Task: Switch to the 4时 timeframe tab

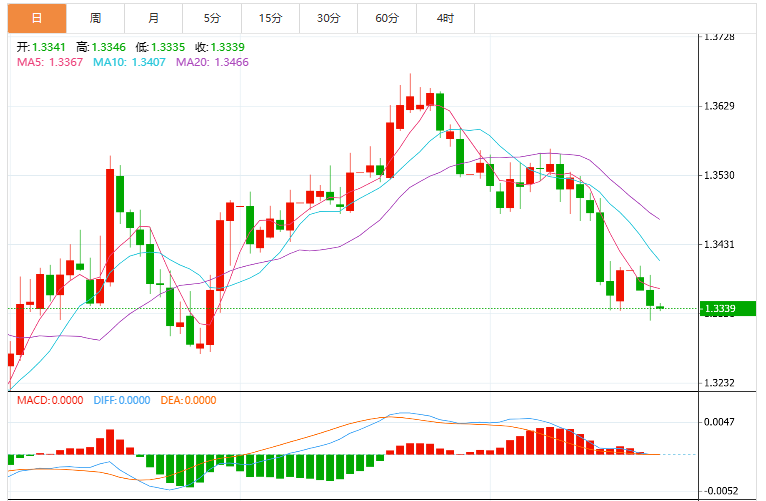Action: (445, 19)
